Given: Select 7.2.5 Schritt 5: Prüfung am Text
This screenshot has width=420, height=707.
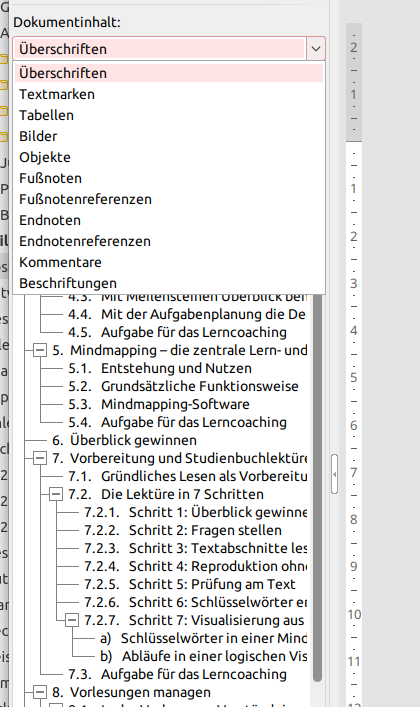Looking at the screenshot, I should pos(189,584).
